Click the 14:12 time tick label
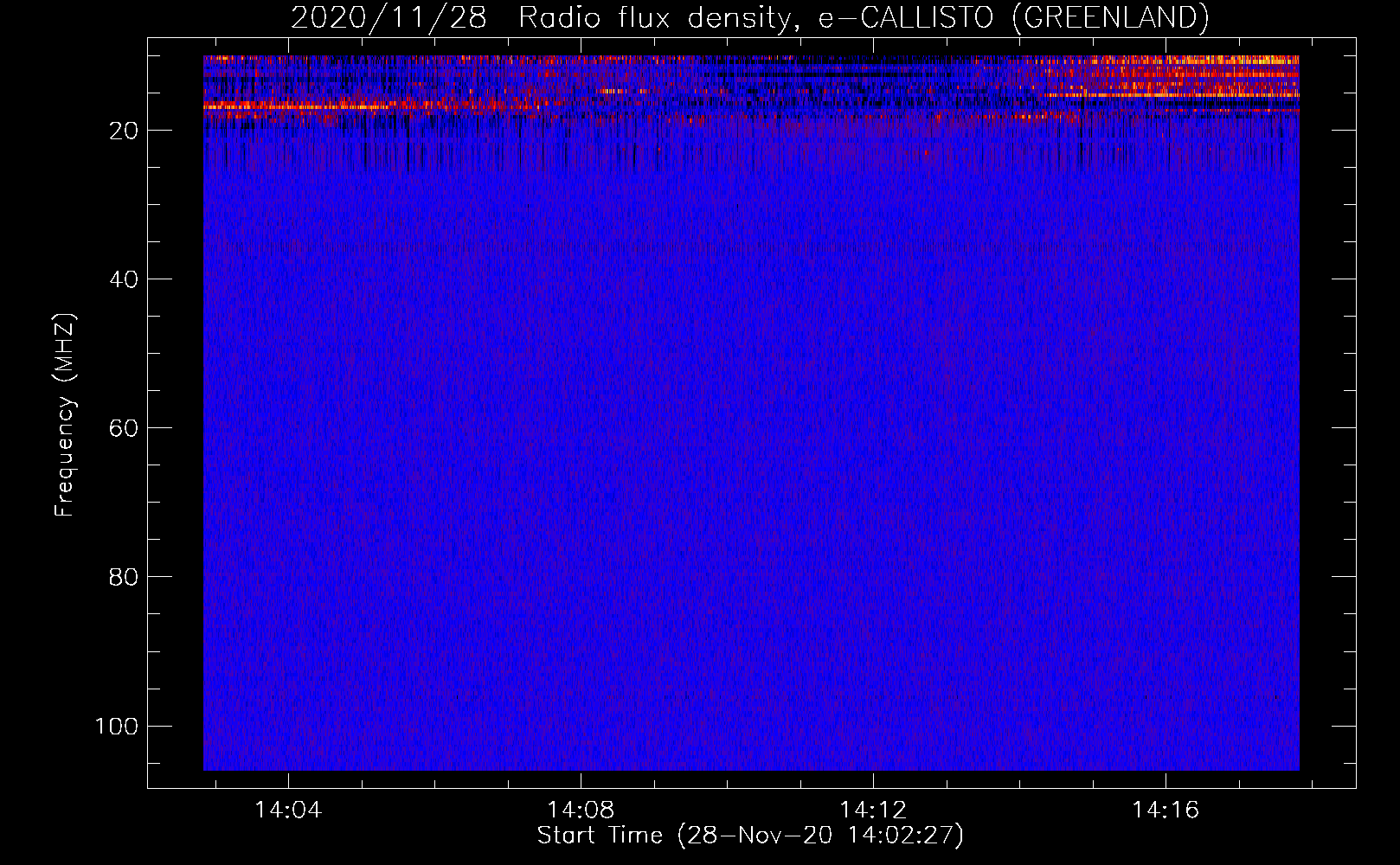This screenshot has width=1400, height=865. [873, 810]
